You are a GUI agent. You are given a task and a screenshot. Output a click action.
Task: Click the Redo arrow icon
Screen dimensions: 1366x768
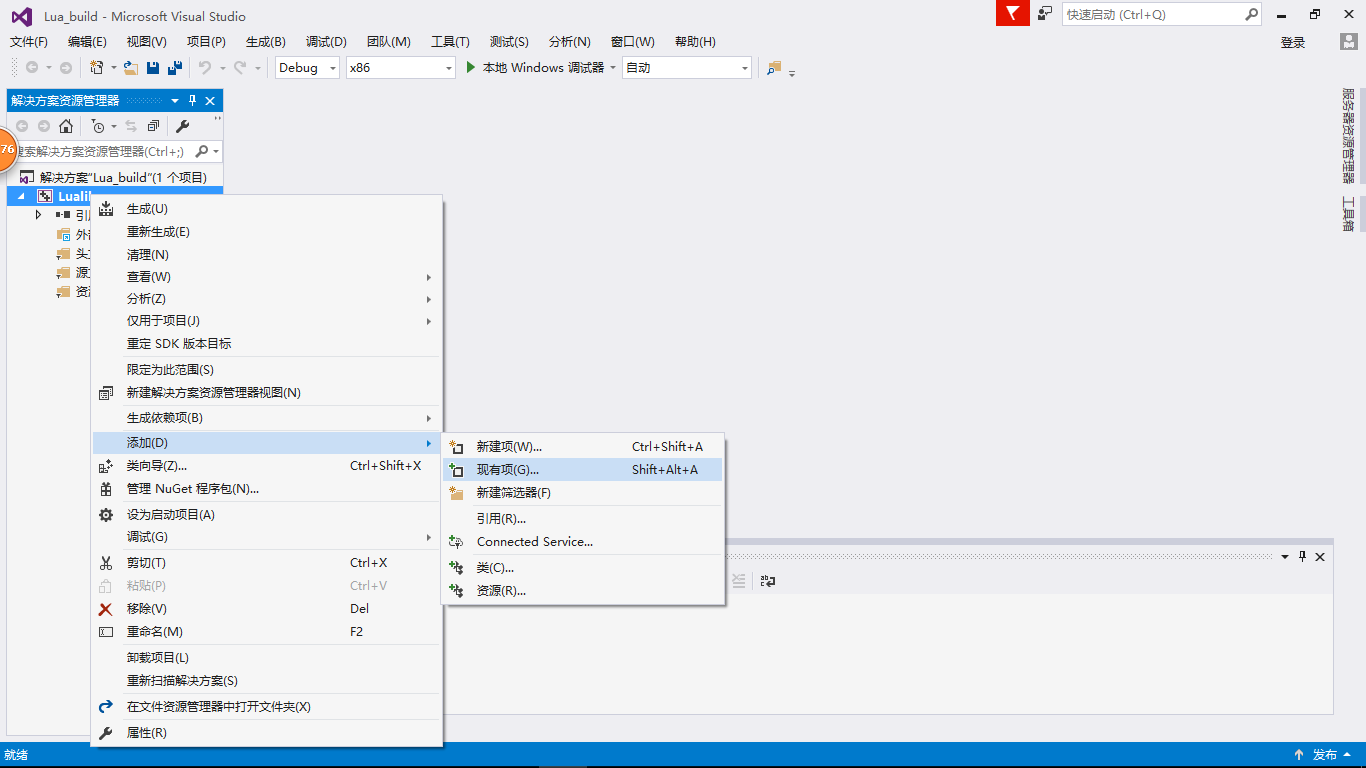tap(240, 68)
